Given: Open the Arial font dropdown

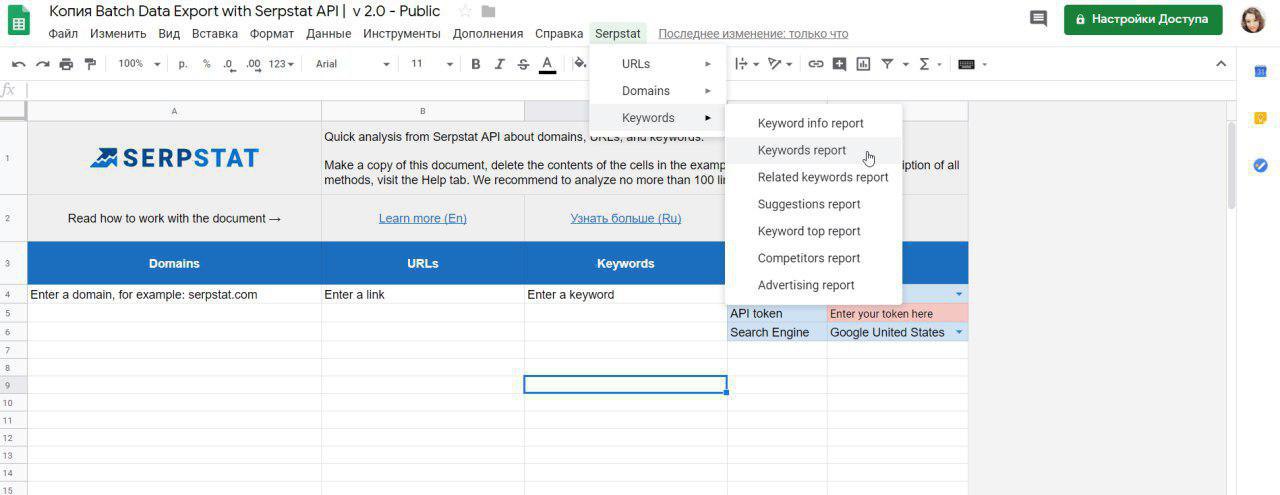Looking at the screenshot, I should click(x=352, y=64).
